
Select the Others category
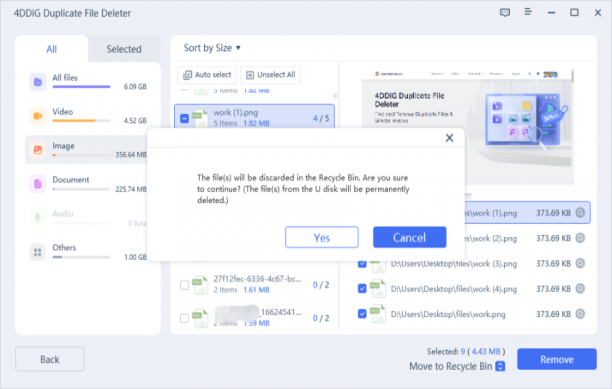[x=88, y=252]
